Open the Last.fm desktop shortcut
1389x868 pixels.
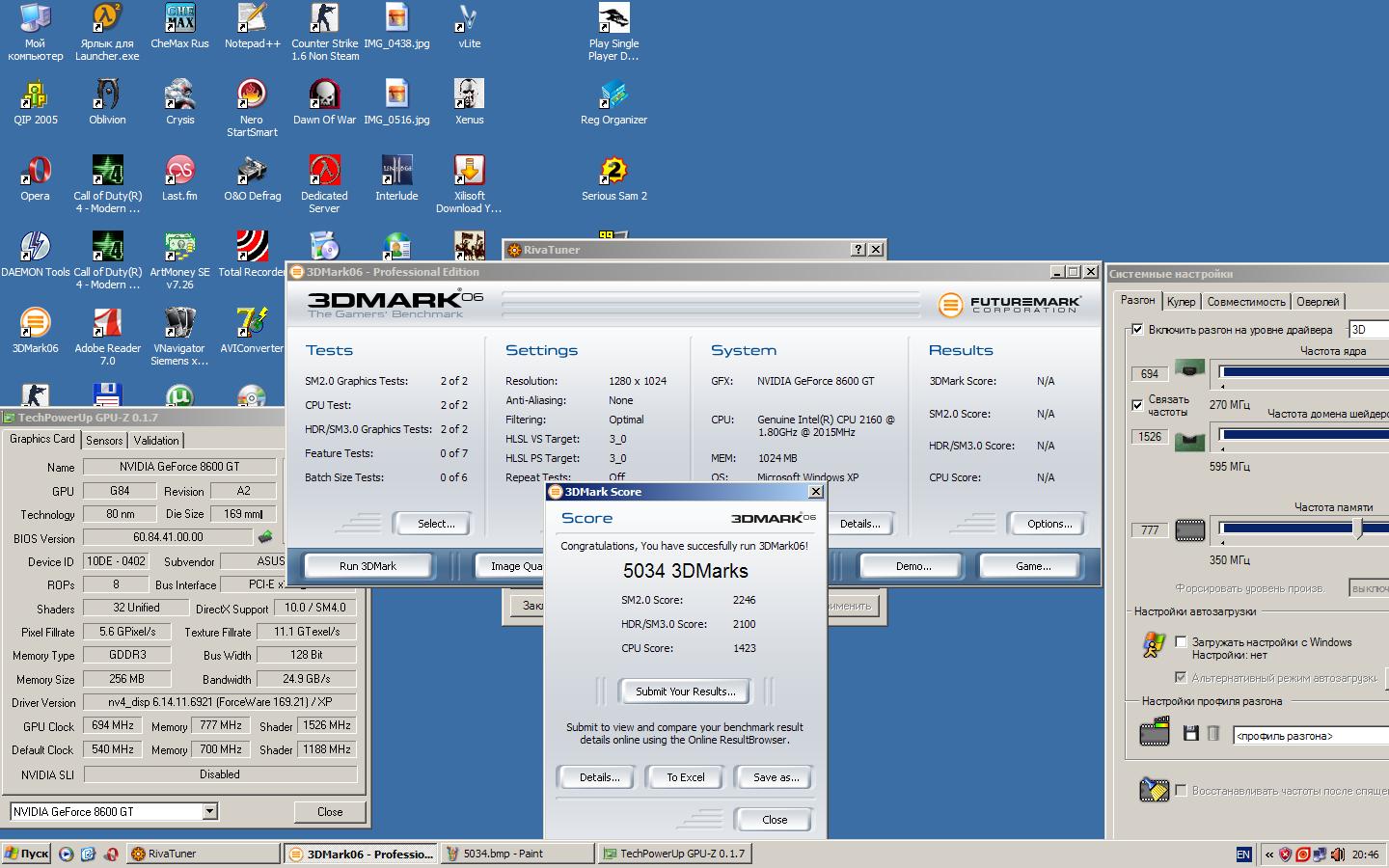tap(179, 177)
